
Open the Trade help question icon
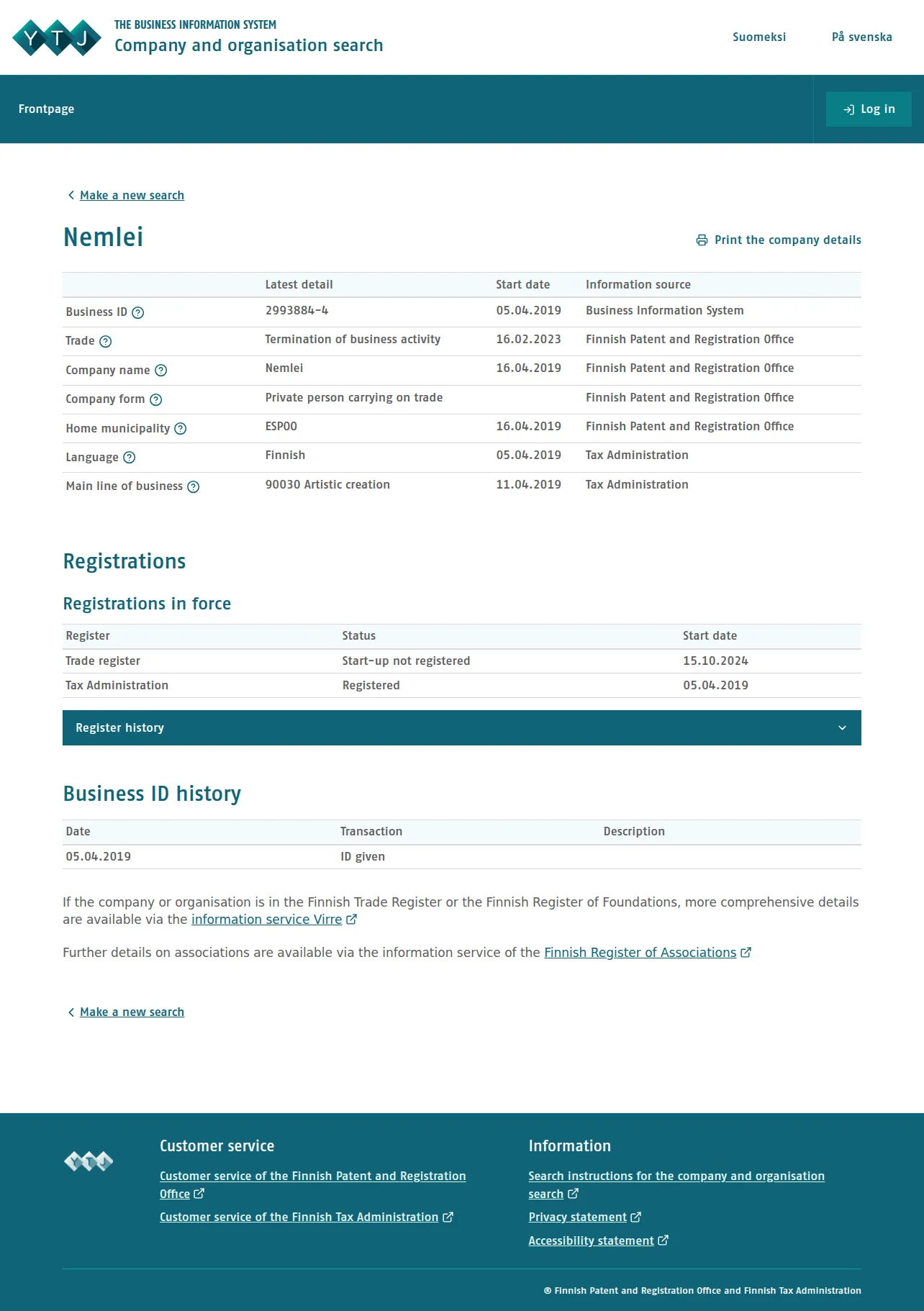(x=106, y=341)
